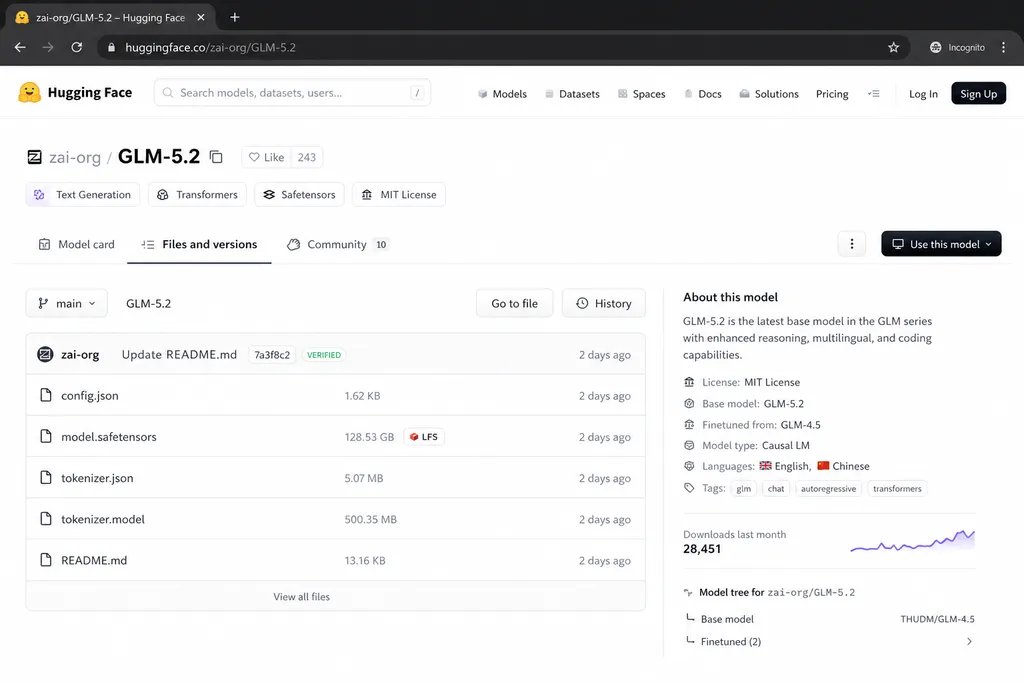Click the file icon next to model.safetensors
This screenshot has height=683, width=1024.
(x=46, y=436)
